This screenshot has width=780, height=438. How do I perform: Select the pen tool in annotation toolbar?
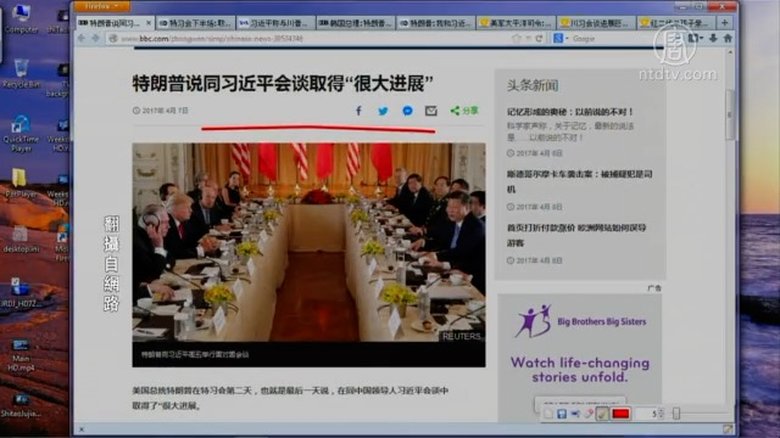pyautogui.click(x=603, y=414)
